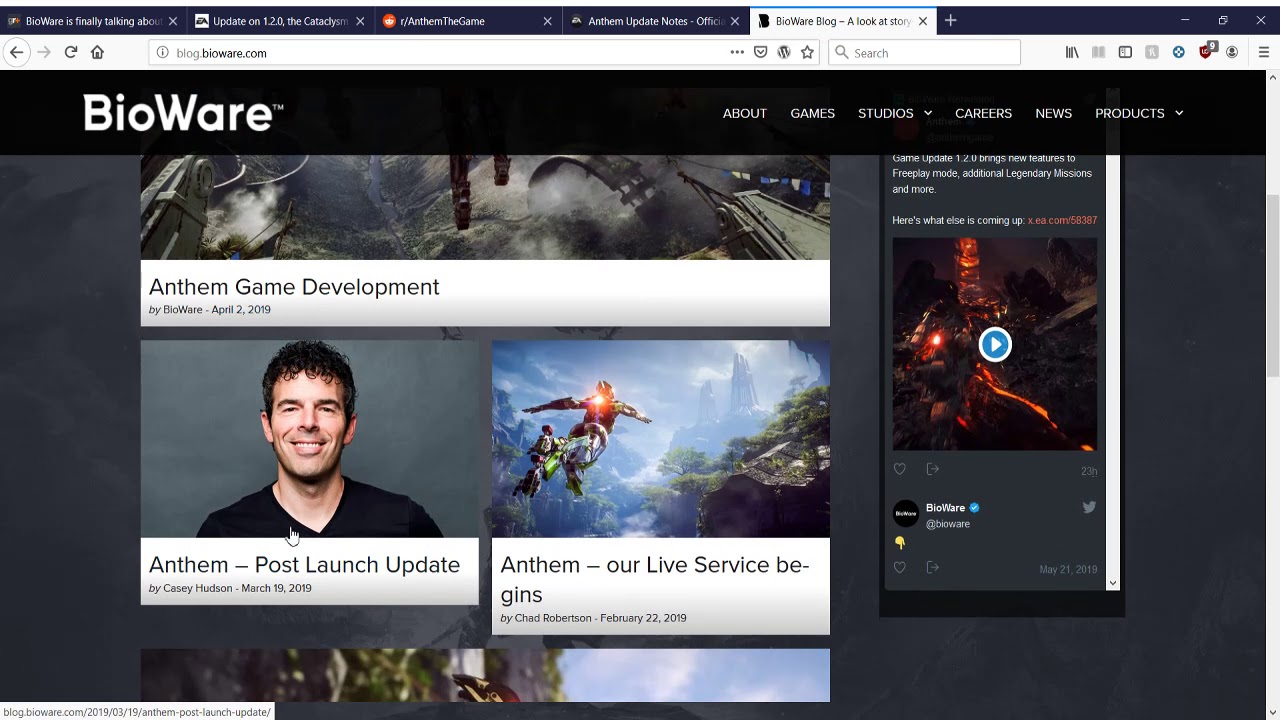Open the ABOUT menu item

point(745,113)
